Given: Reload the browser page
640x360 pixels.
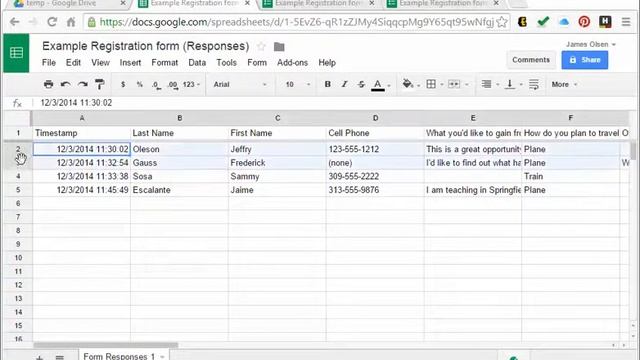Looking at the screenshot, I should tap(52, 22).
